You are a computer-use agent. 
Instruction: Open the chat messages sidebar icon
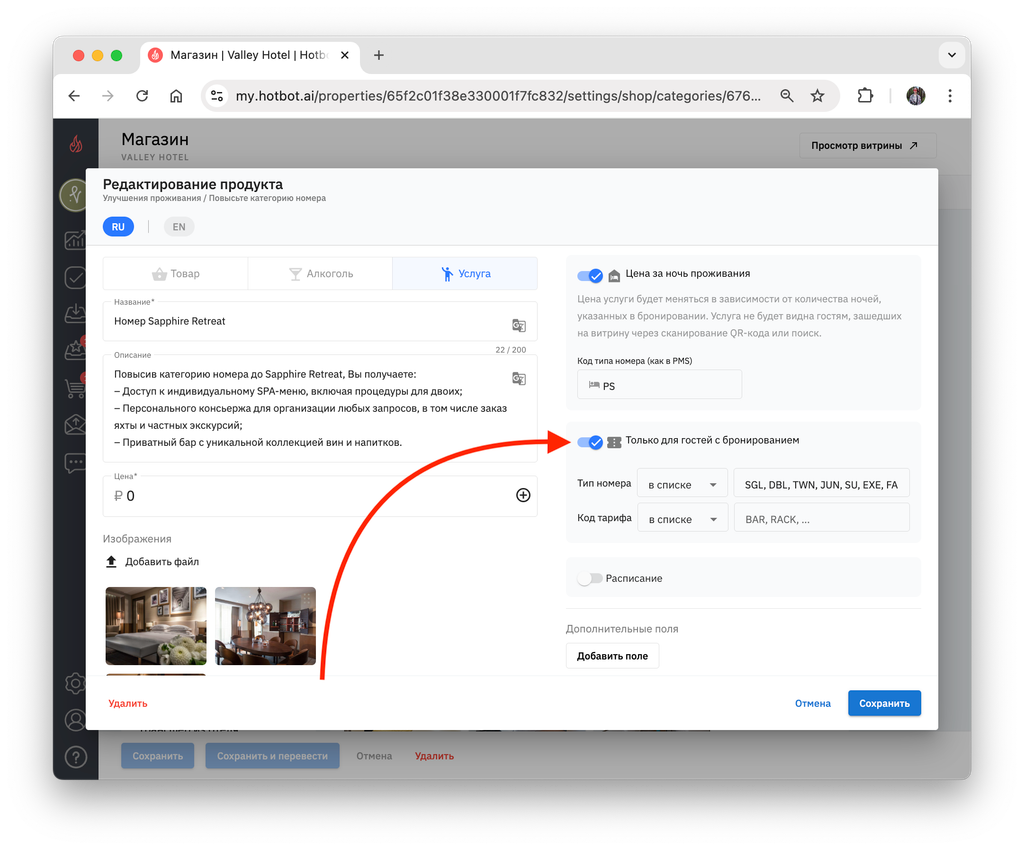pyautogui.click(x=75, y=463)
